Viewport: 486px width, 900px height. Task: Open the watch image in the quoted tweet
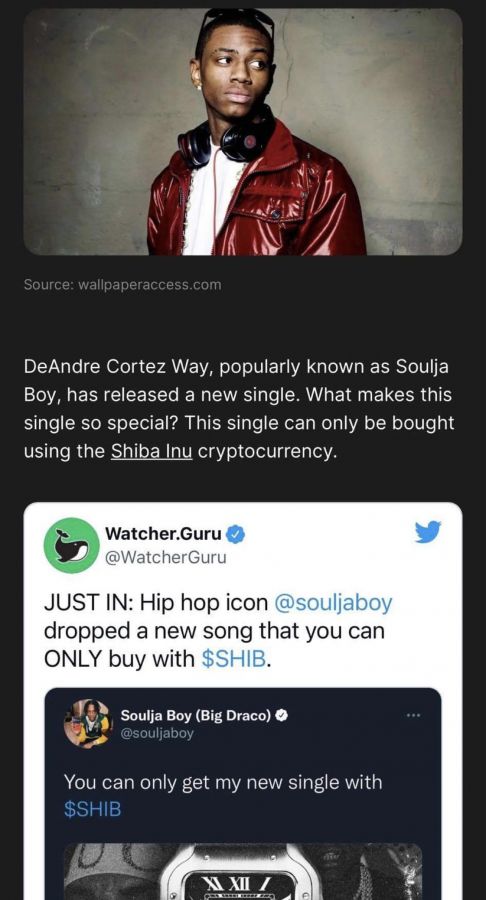tap(243, 871)
